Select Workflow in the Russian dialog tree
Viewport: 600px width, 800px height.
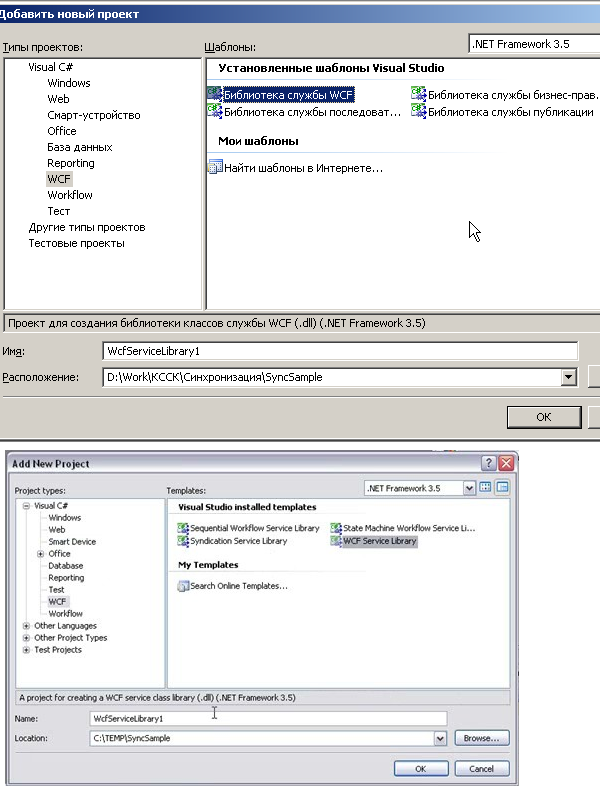coord(70,195)
